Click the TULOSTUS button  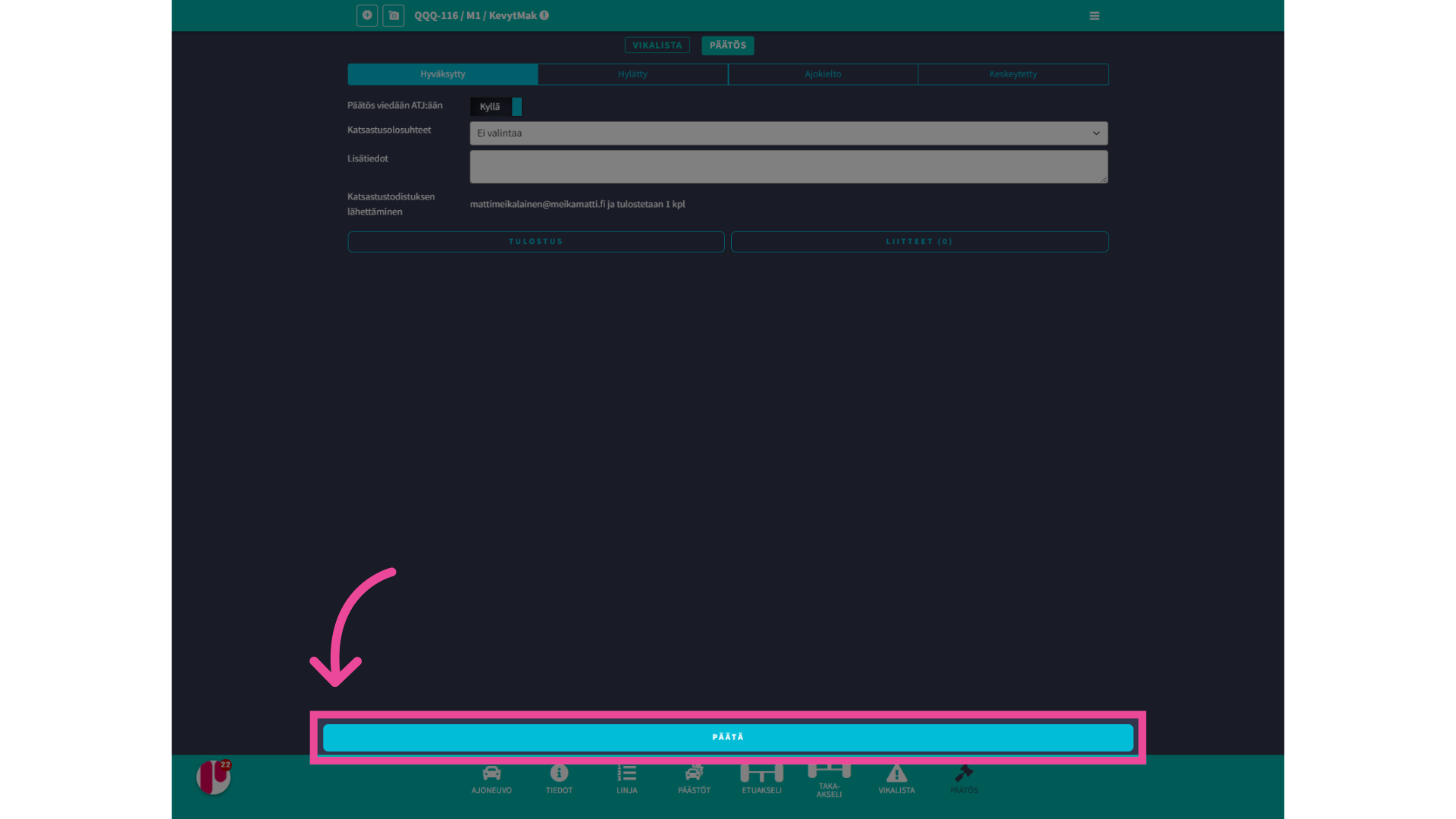[536, 242]
